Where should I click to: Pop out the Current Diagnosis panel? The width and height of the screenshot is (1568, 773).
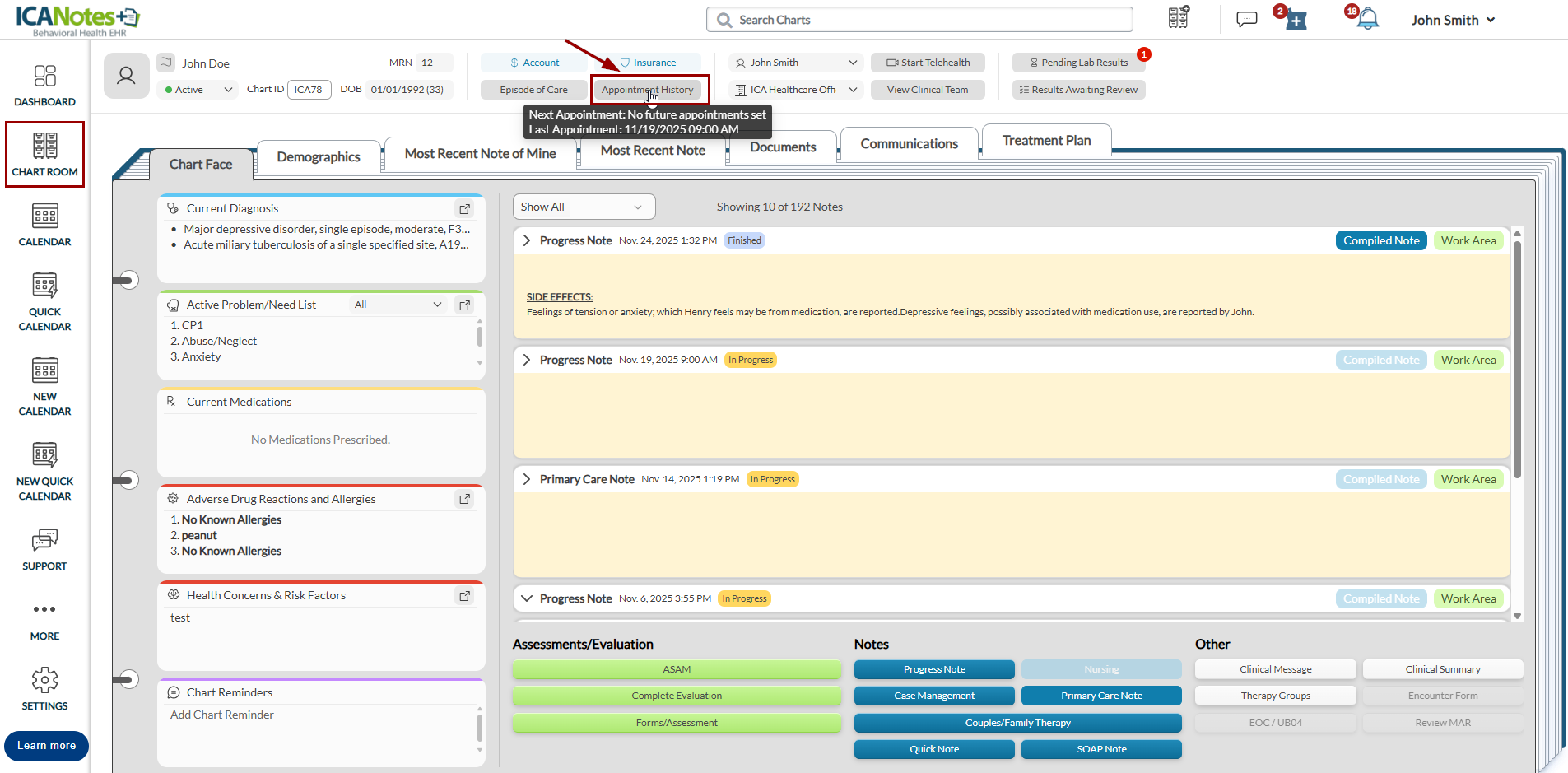(x=465, y=209)
